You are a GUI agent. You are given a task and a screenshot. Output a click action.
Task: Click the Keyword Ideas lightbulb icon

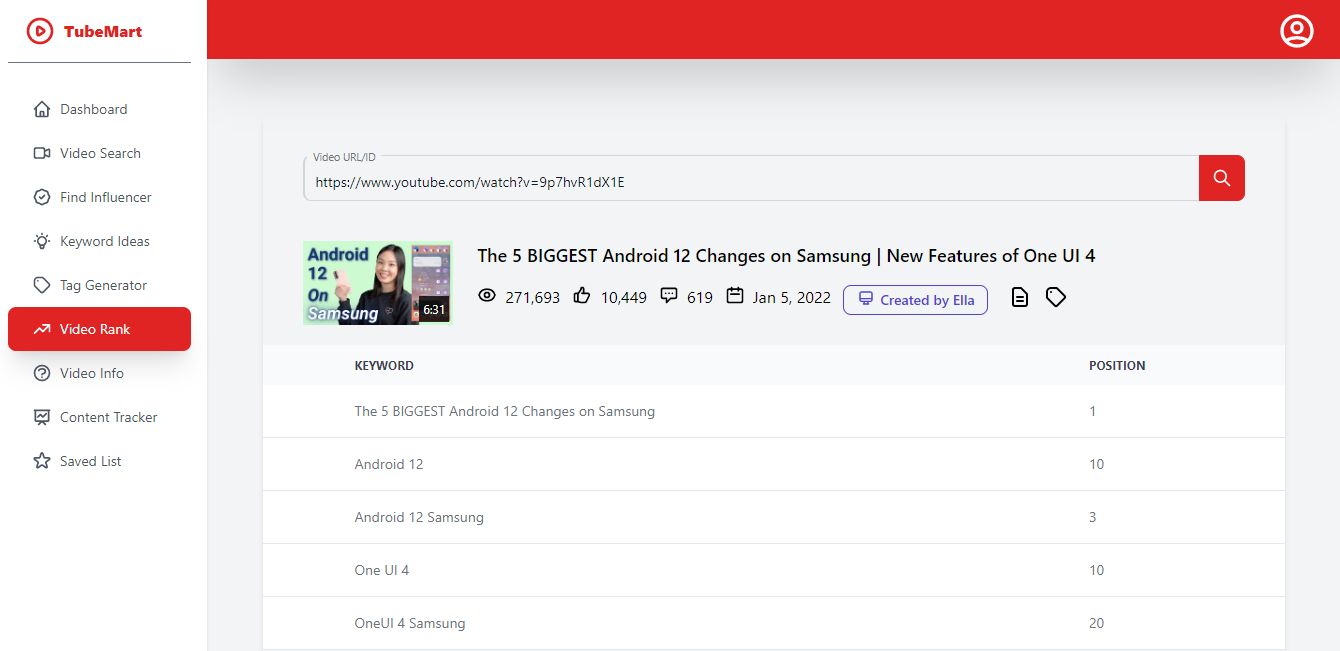(42, 241)
